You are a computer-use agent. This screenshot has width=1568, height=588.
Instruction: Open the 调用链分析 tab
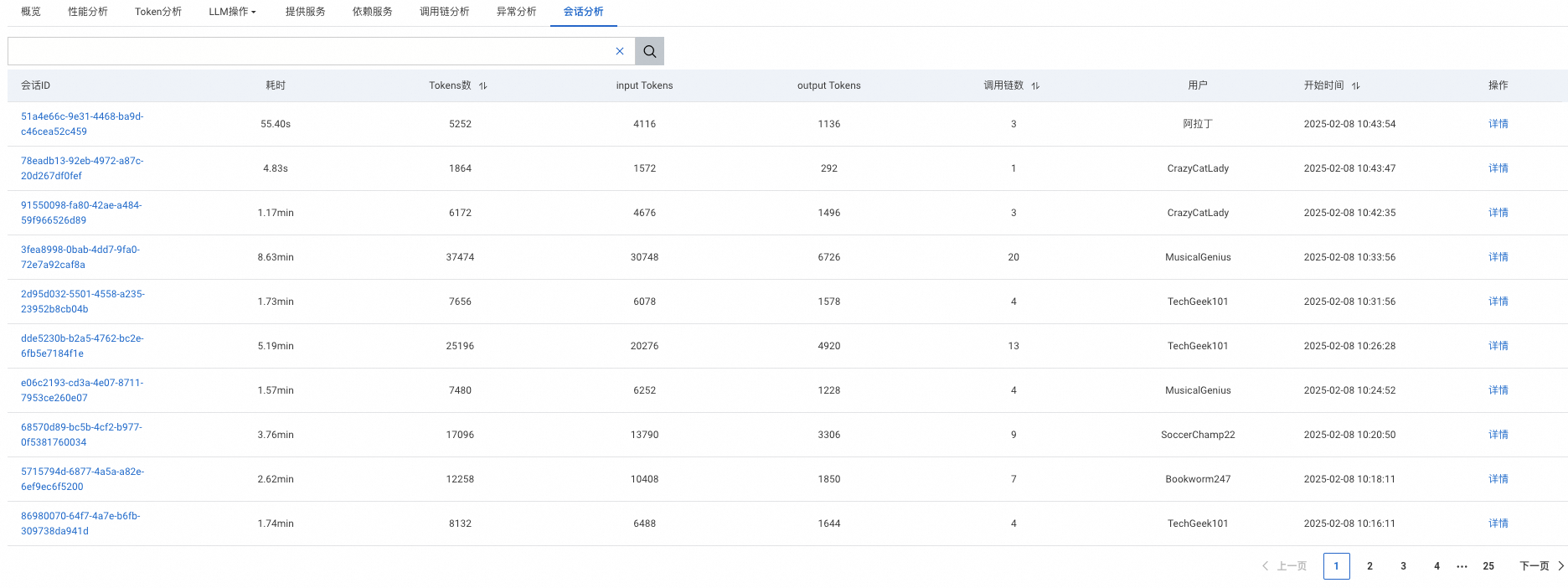[x=444, y=12]
